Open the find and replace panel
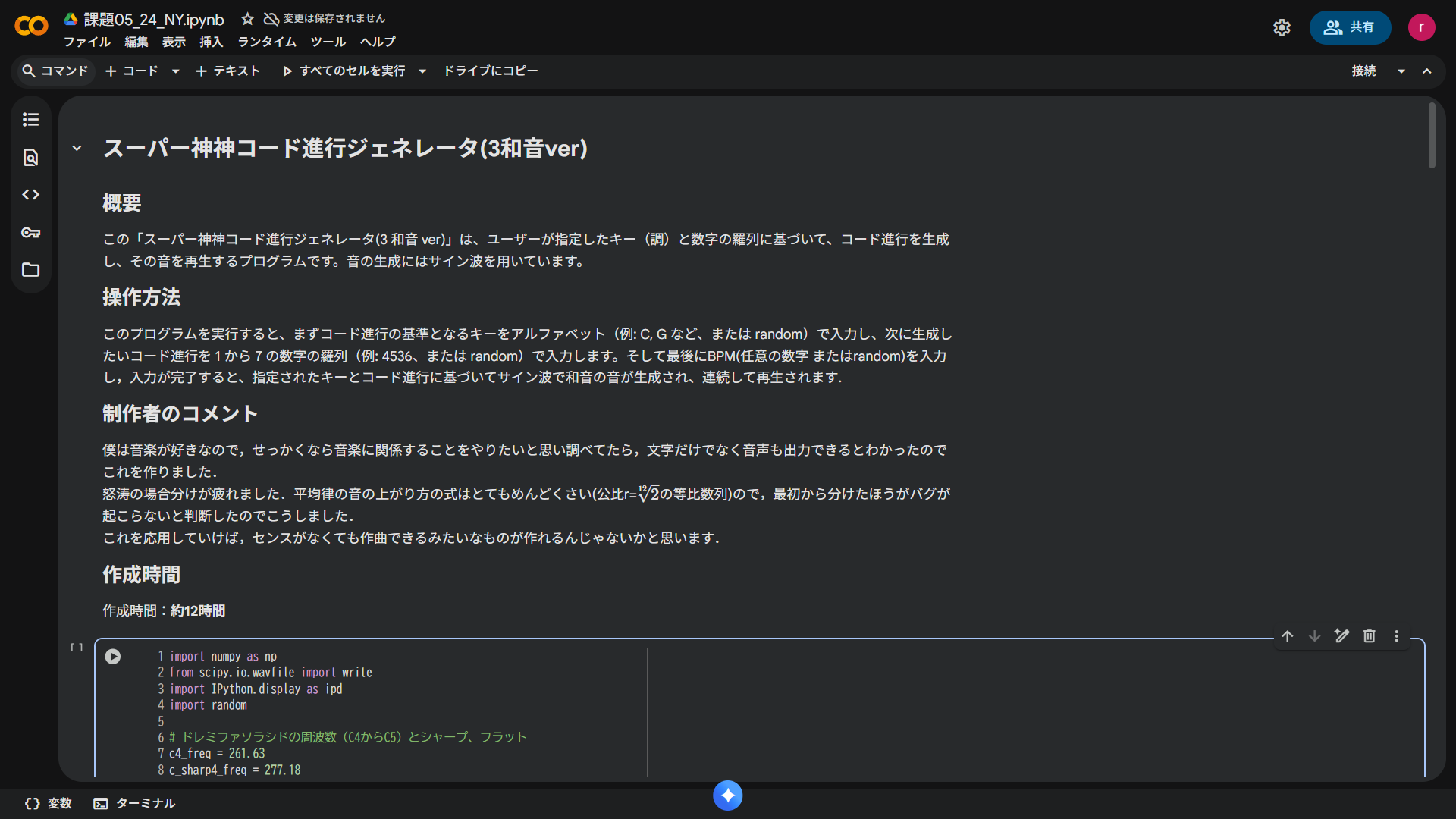The image size is (1456, 819). click(x=30, y=157)
